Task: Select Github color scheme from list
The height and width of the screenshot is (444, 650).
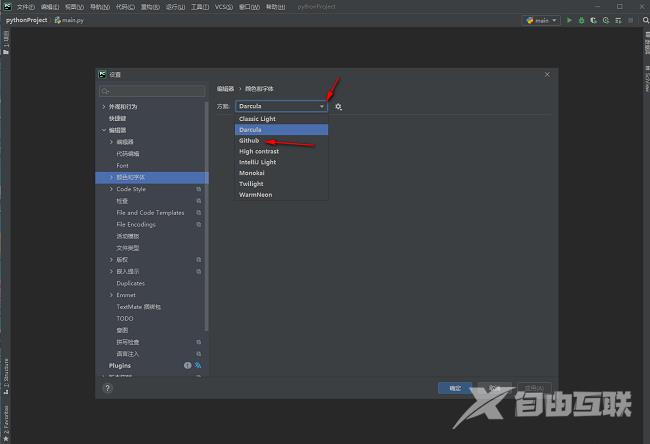Action: tap(249, 140)
